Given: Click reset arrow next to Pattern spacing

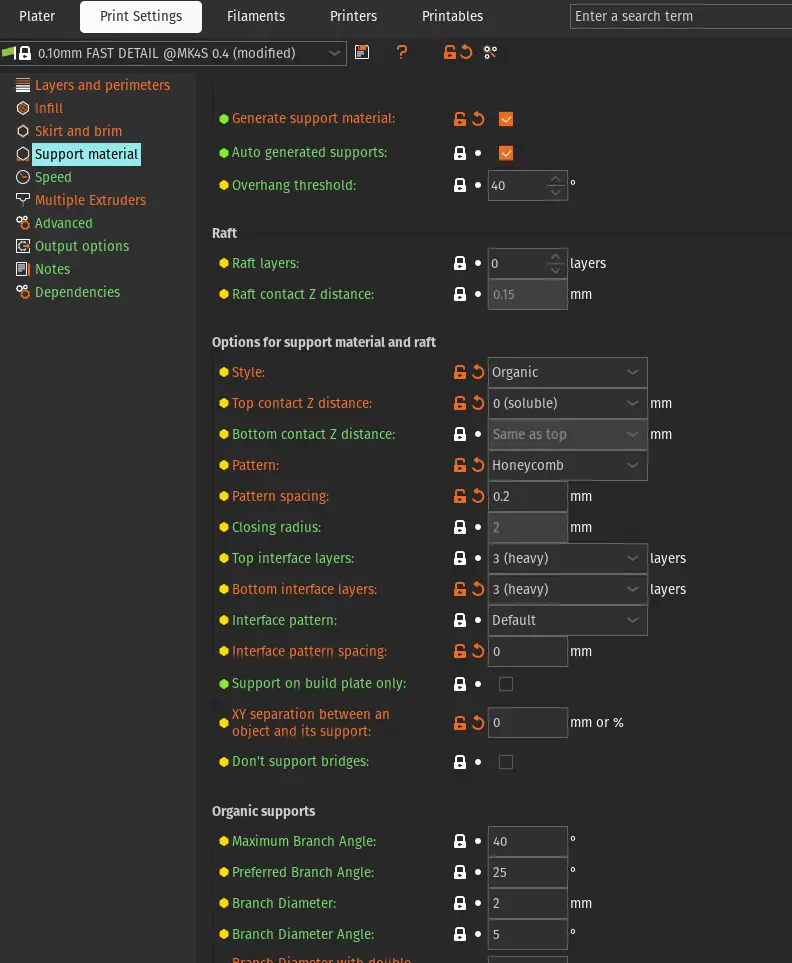Looking at the screenshot, I should click(478, 496).
